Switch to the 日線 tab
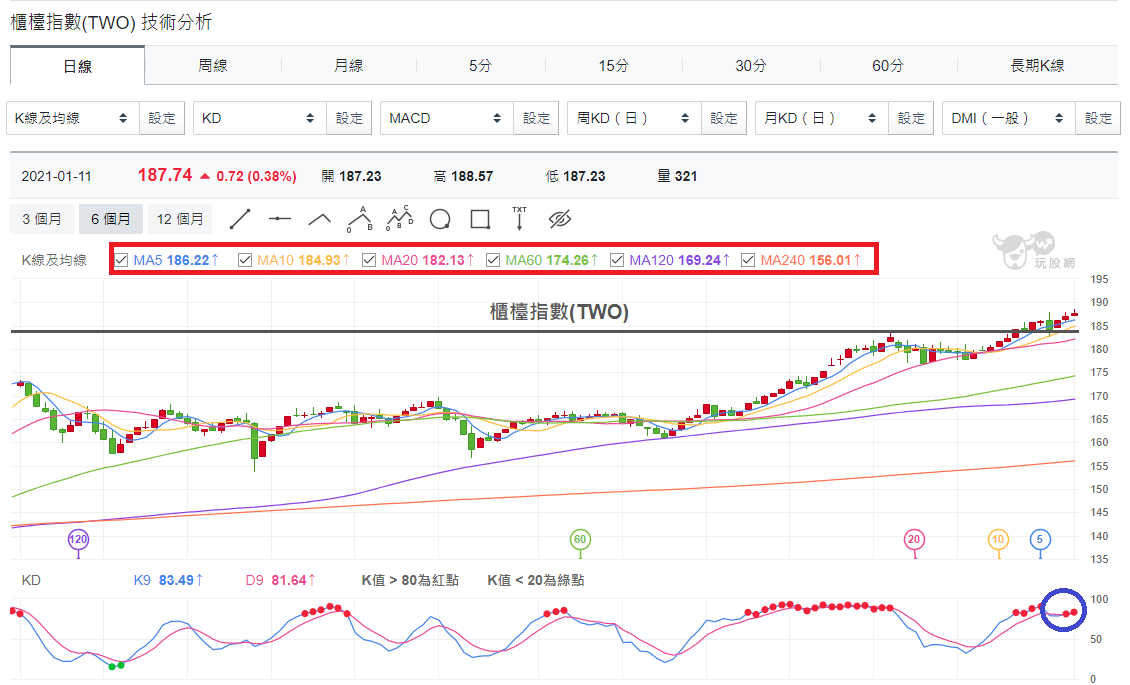The width and height of the screenshot is (1130, 685). tap(77, 66)
